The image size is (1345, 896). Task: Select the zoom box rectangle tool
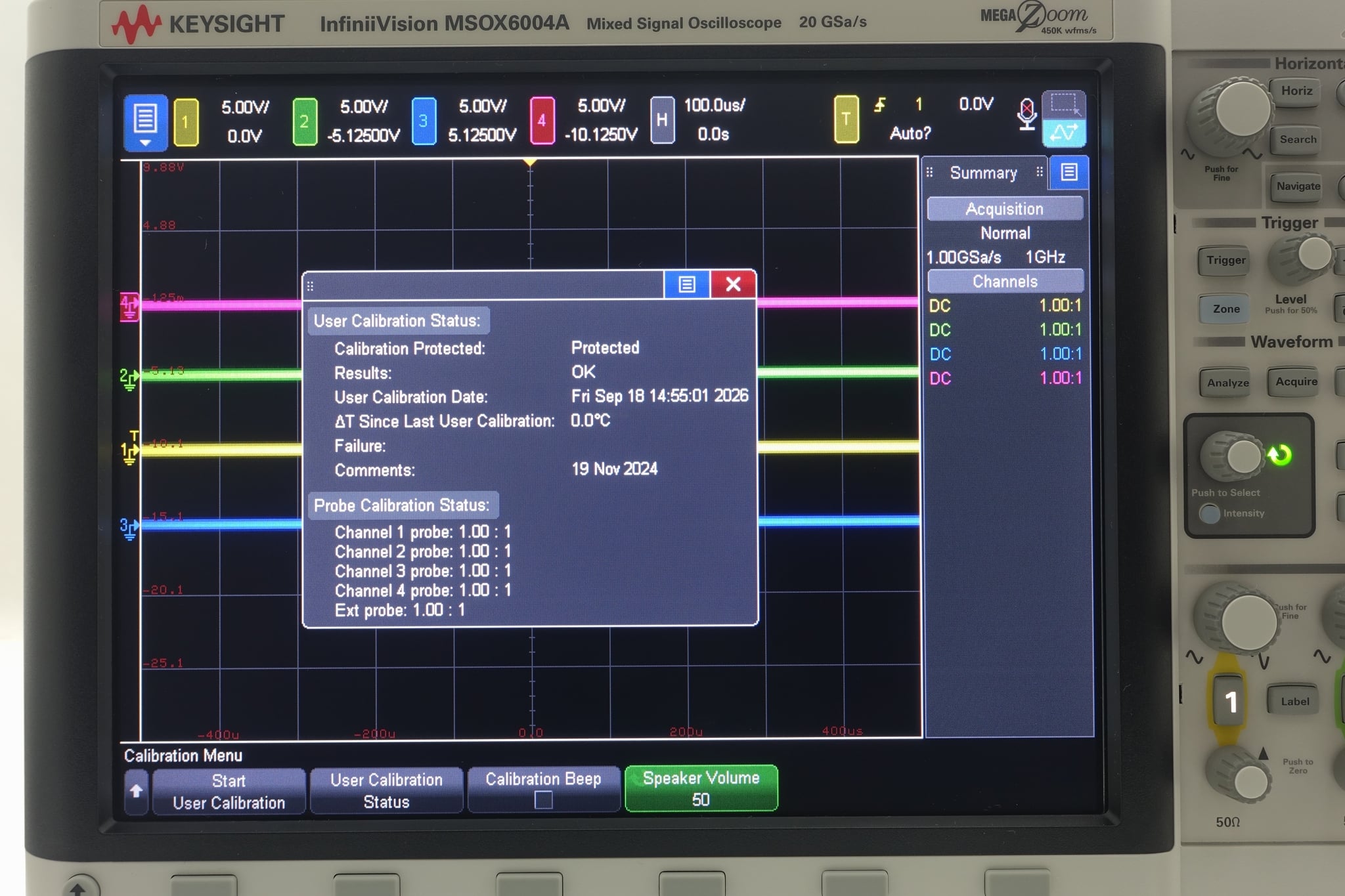(x=1064, y=105)
